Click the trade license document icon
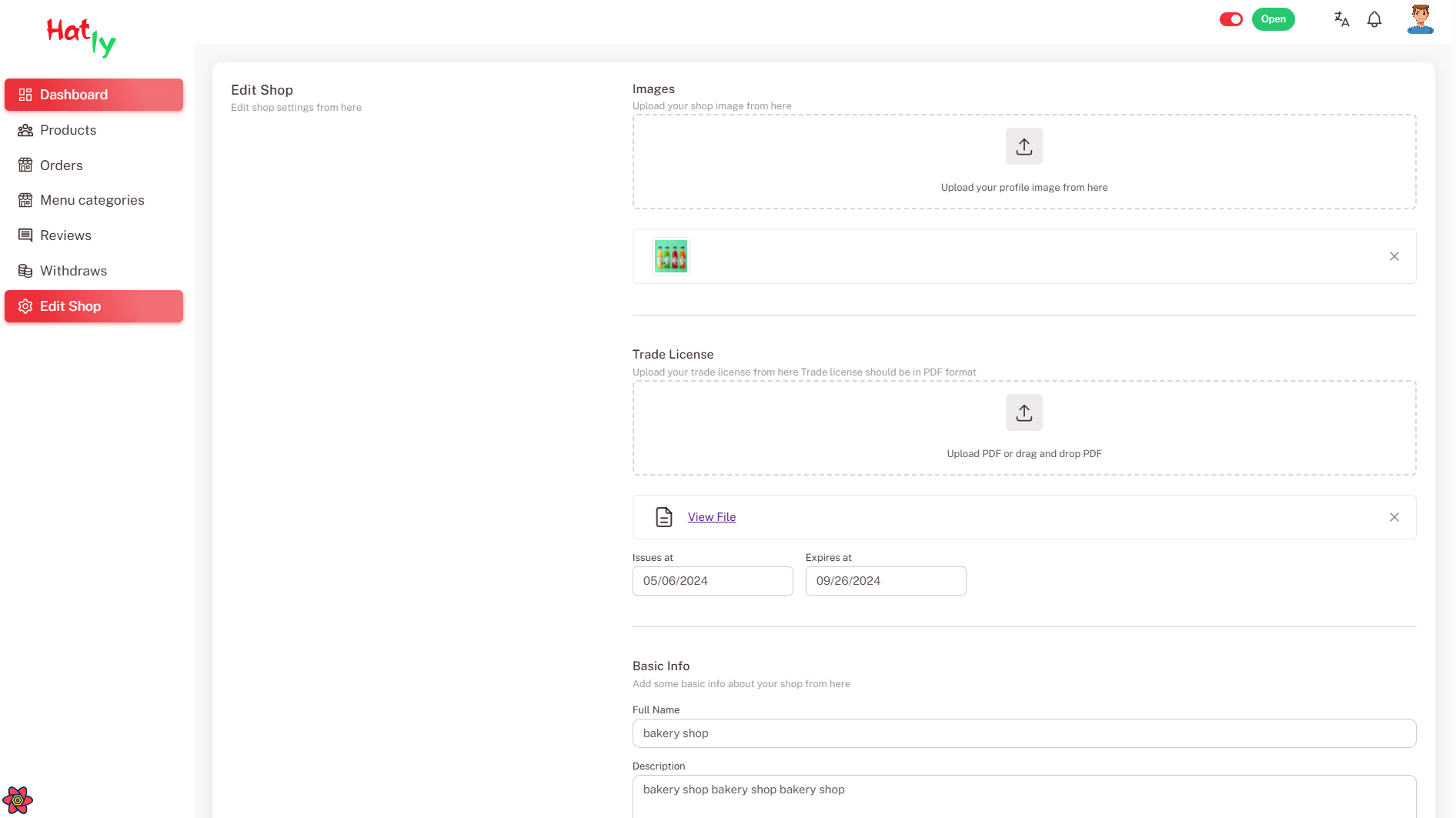 pyautogui.click(x=664, y=517)
